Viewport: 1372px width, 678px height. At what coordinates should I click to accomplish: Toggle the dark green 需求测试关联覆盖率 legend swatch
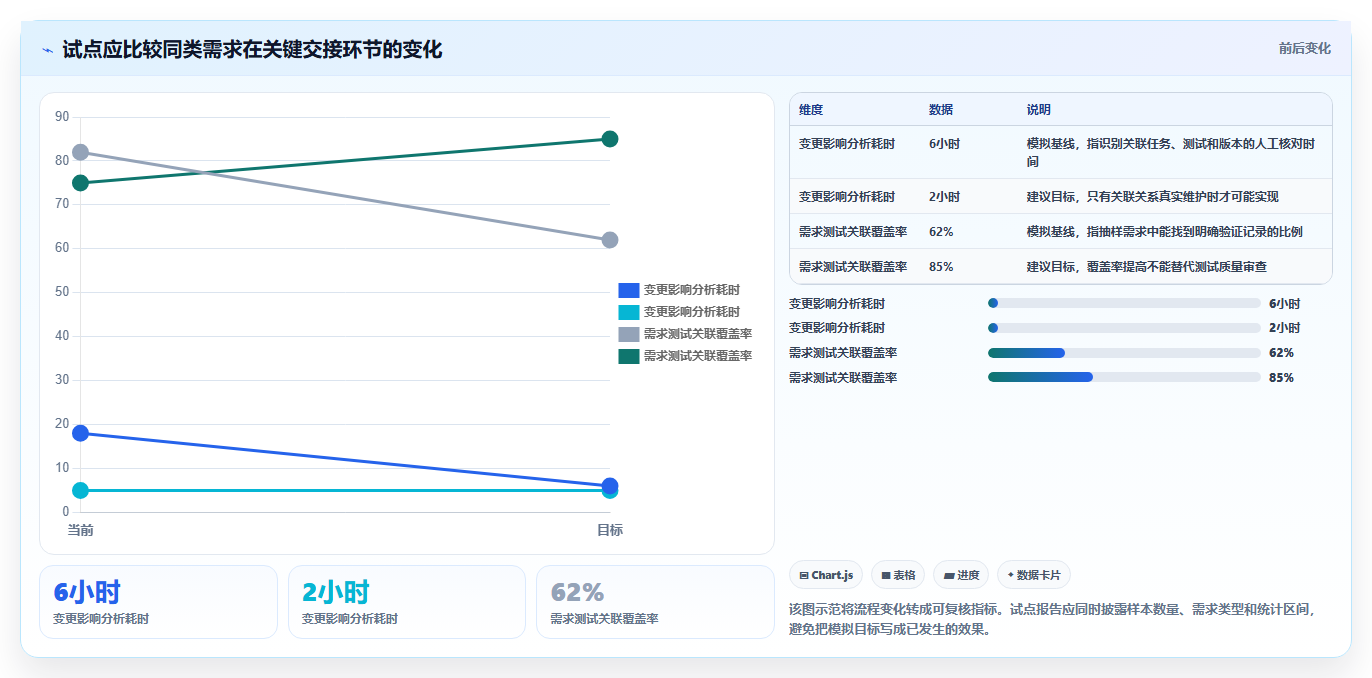(628, 356)
